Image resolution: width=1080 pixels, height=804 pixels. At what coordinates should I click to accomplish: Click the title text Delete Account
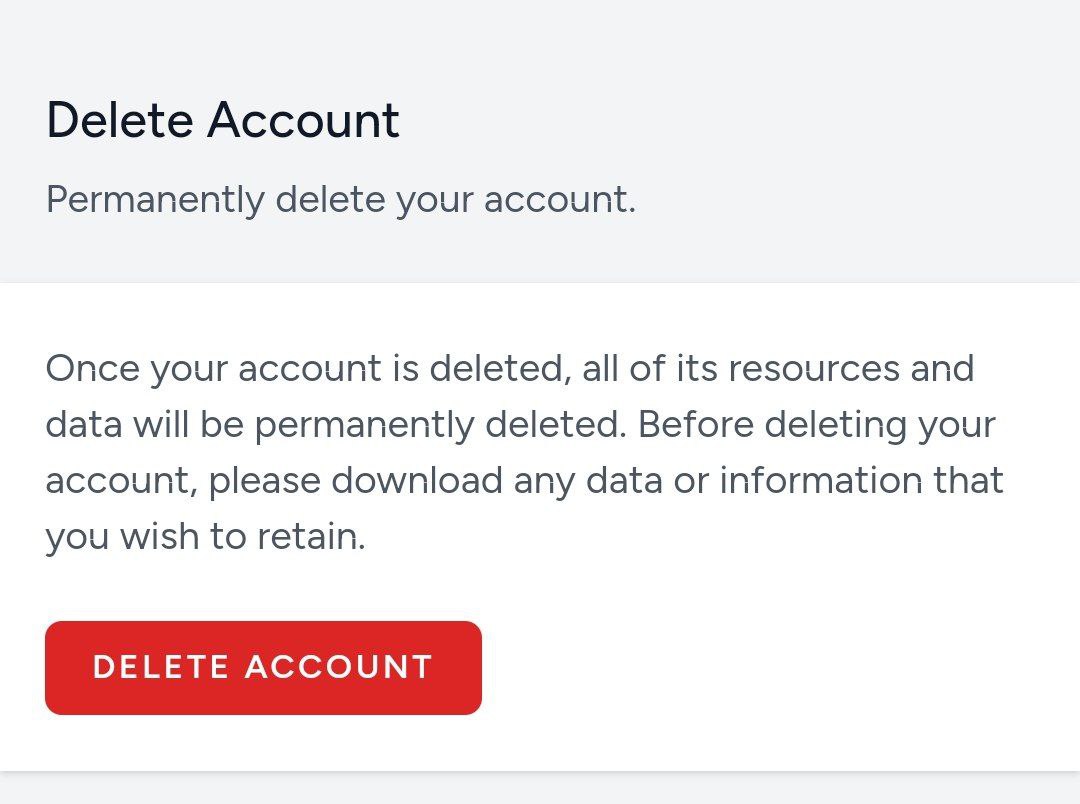(222, 120)
